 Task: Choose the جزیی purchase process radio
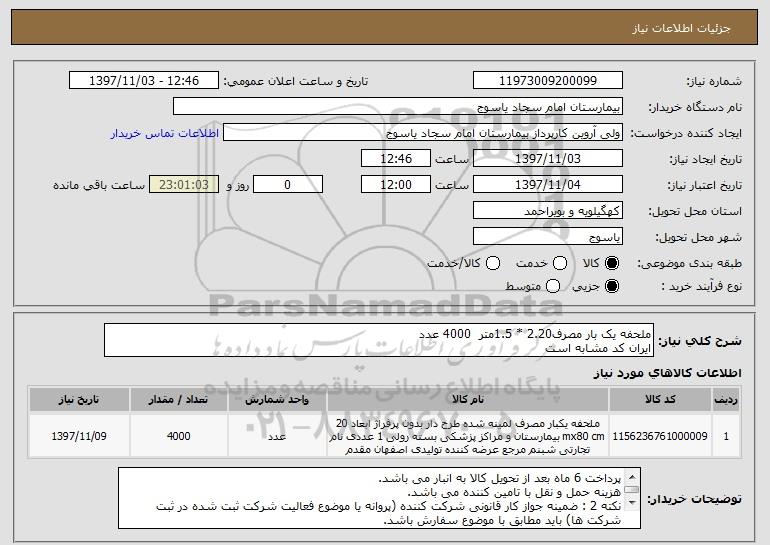pyautogui.click(x=612, y=286)
